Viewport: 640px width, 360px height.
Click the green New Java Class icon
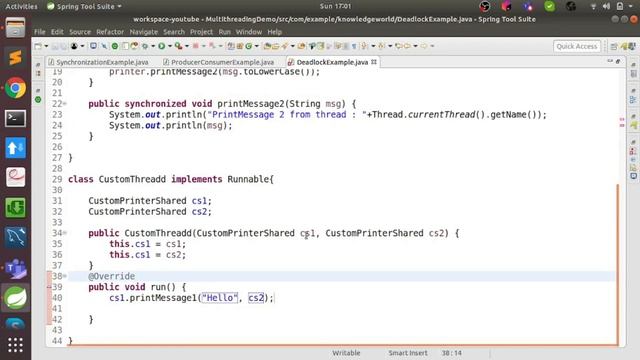[249, 46]
